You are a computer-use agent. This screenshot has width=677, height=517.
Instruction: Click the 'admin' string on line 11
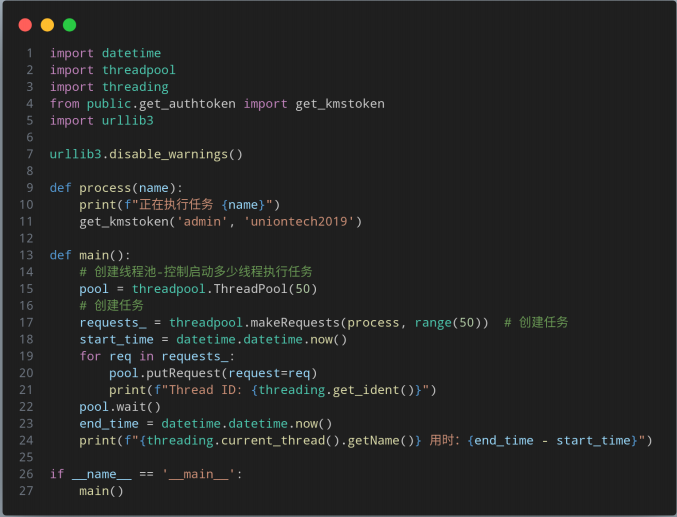click(x=202, y=222)
